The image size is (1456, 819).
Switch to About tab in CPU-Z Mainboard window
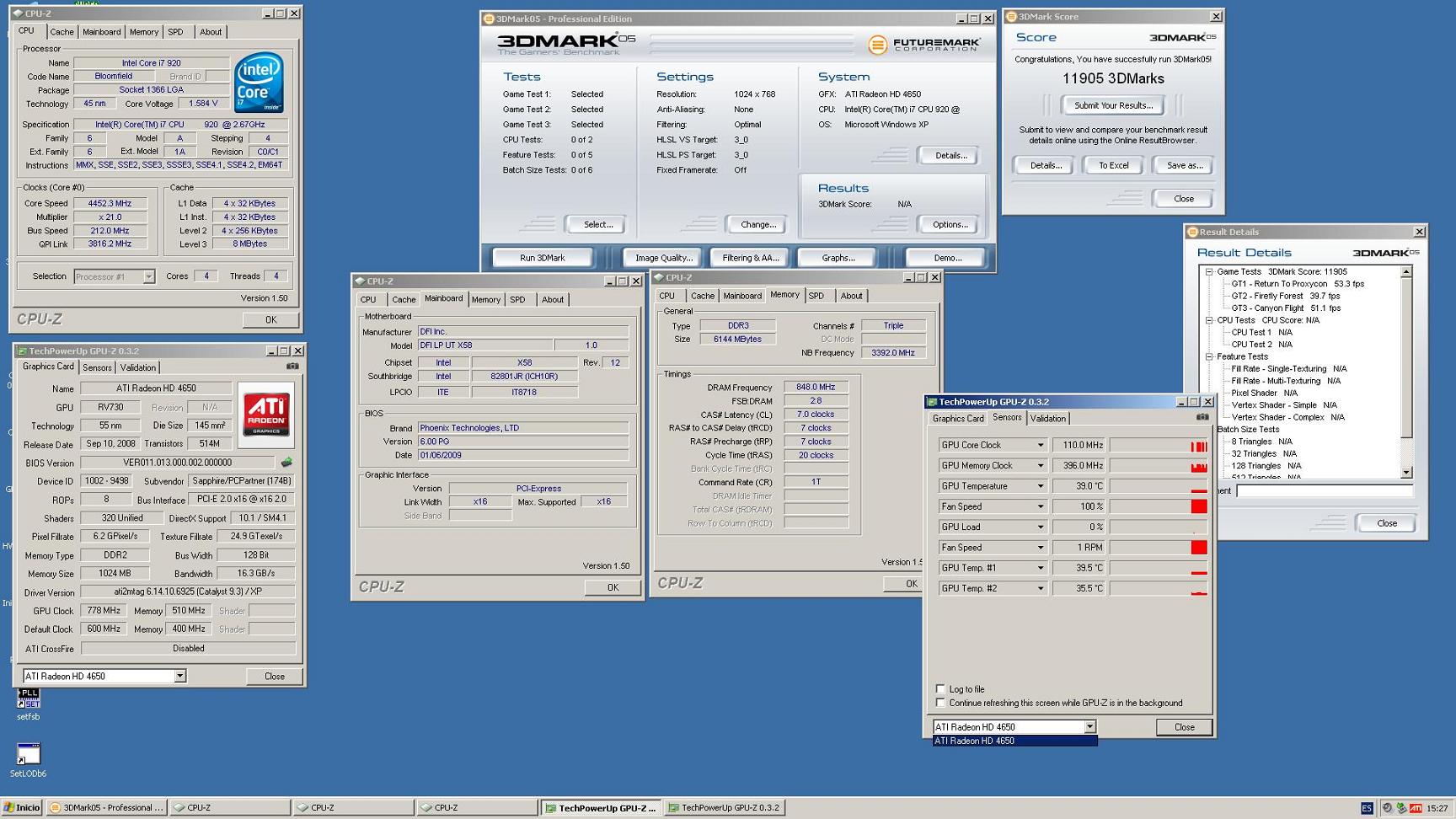[x=553, y=300]
